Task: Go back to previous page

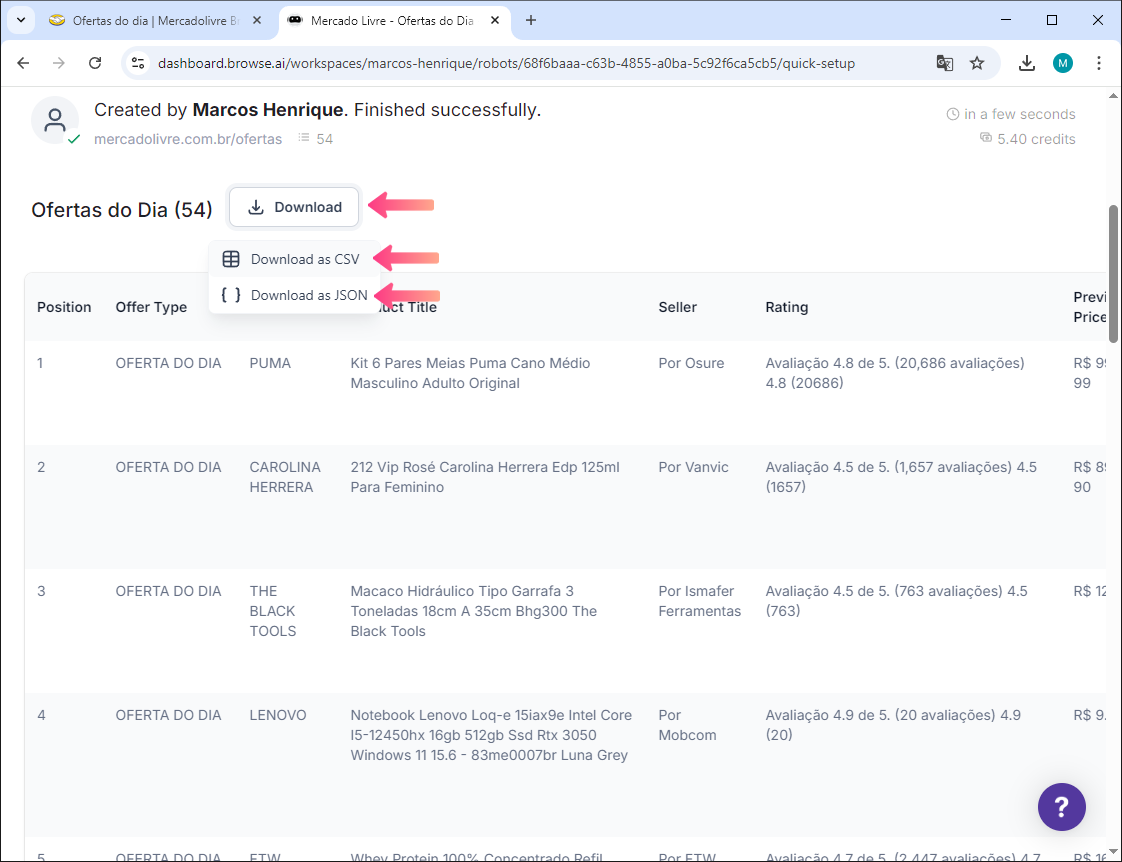Action: click(23, 63)
